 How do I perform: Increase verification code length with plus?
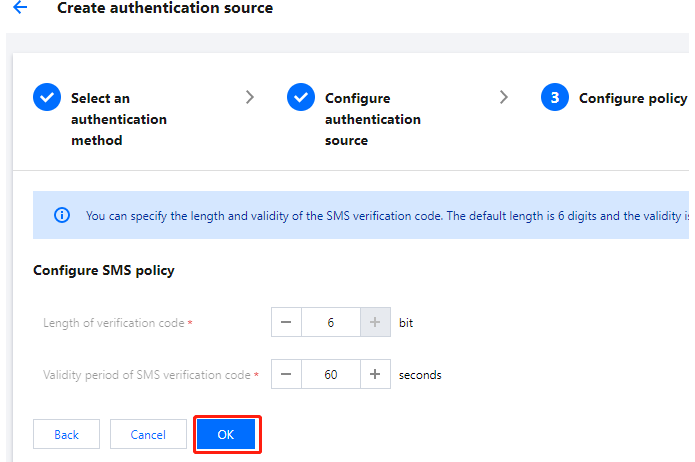(x=375, y=322)
